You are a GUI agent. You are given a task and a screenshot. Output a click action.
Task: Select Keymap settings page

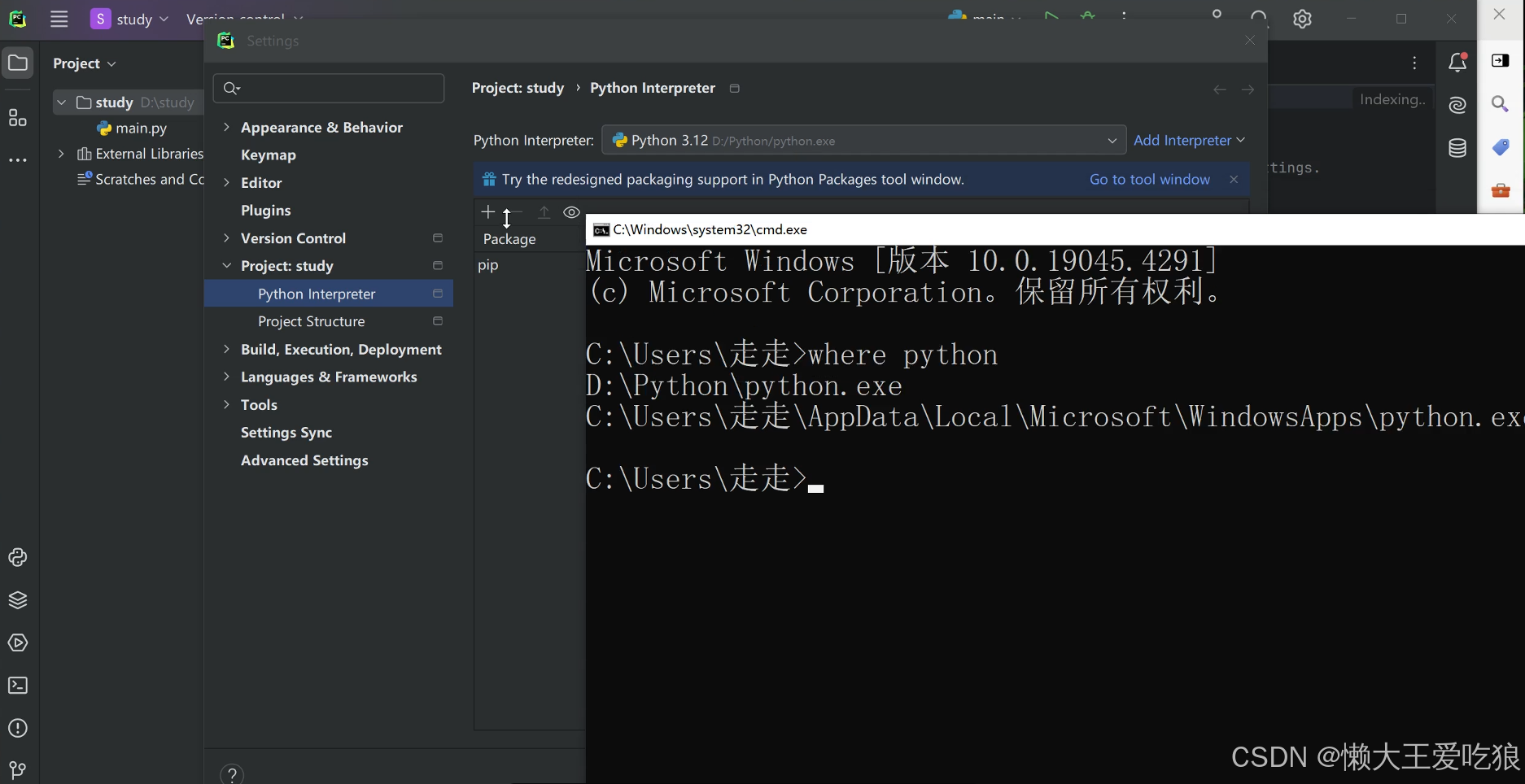pyautogui.click(x=269, y=155)
